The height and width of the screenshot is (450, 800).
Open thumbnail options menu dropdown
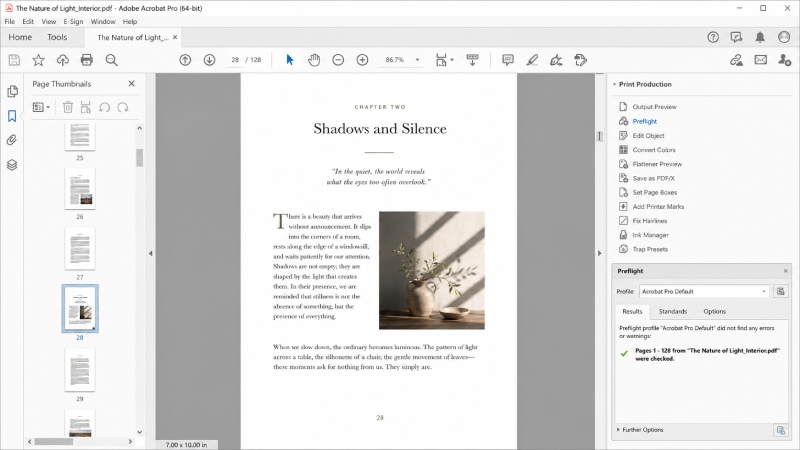[41, 107]
